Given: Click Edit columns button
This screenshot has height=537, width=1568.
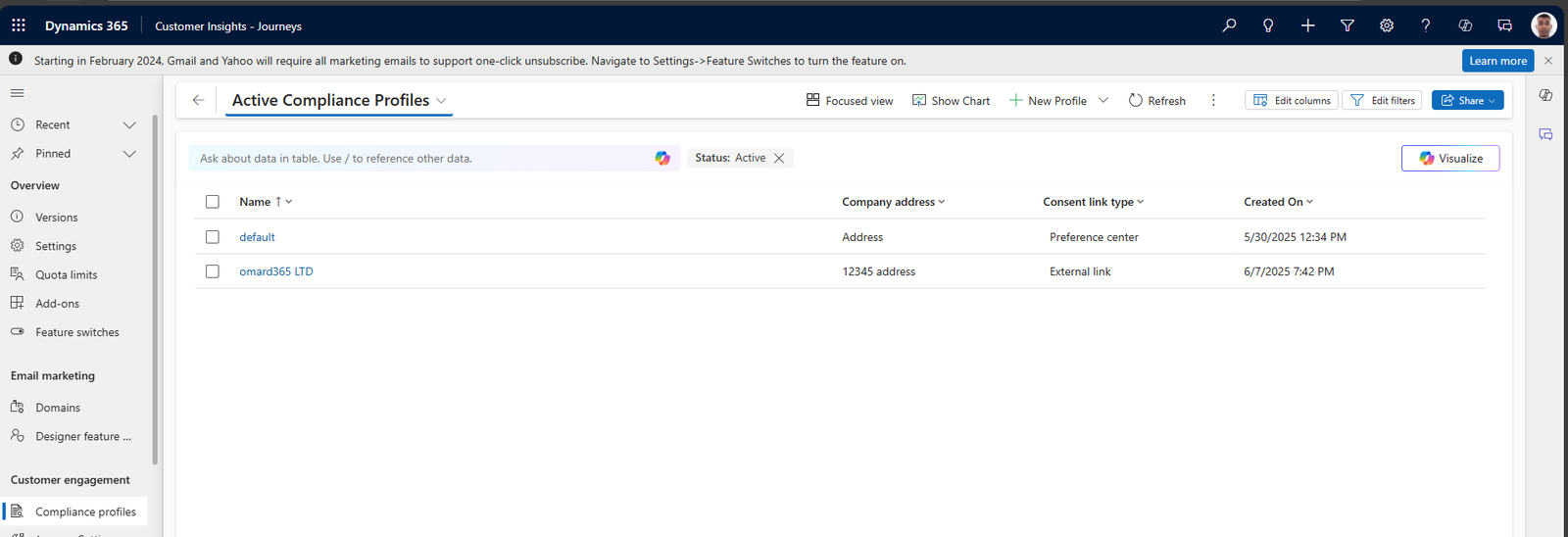Looking at the screenshot, I should [x=1292, y=100].
